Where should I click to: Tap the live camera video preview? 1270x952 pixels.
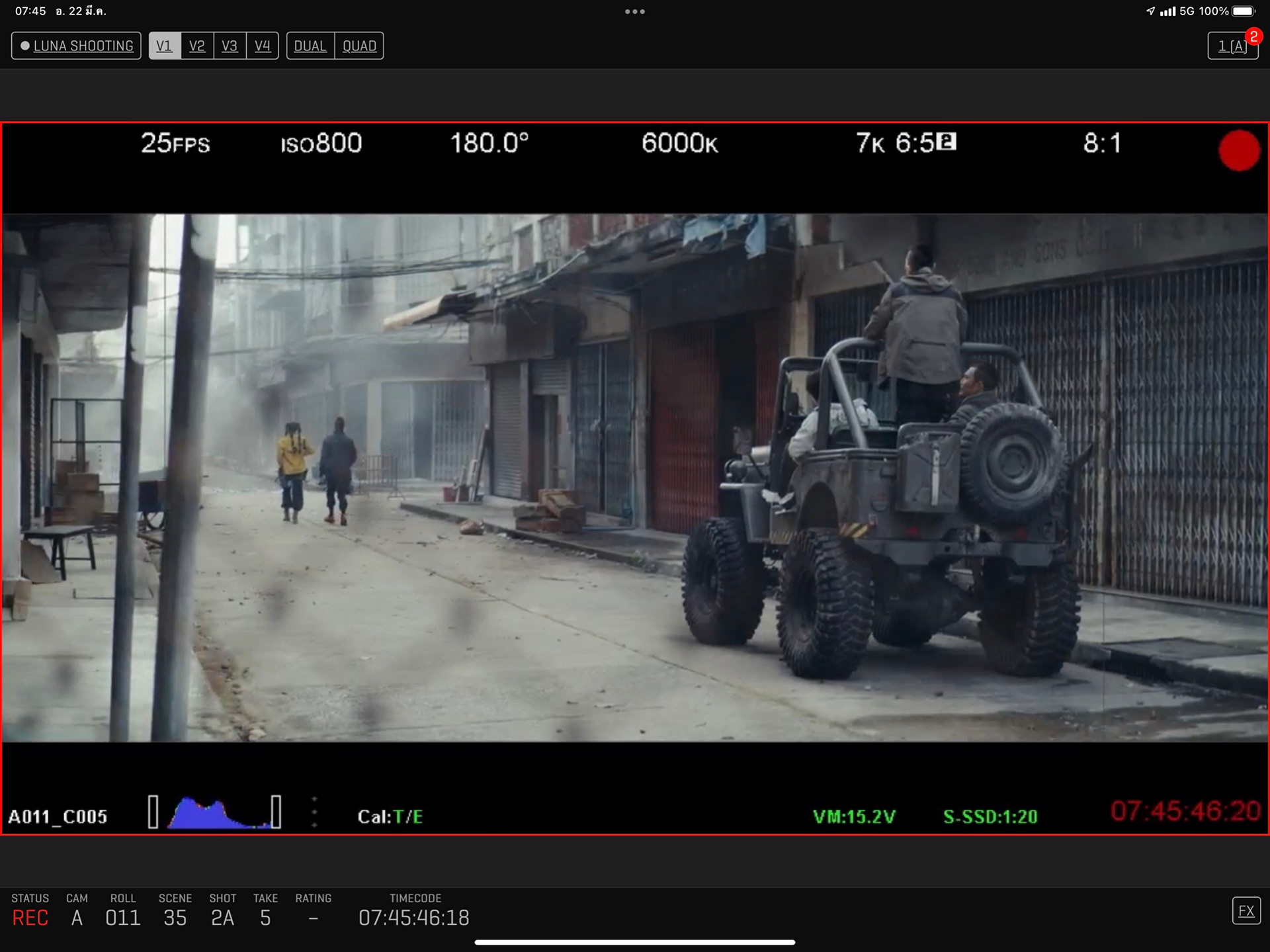click(x=635, y=476)
